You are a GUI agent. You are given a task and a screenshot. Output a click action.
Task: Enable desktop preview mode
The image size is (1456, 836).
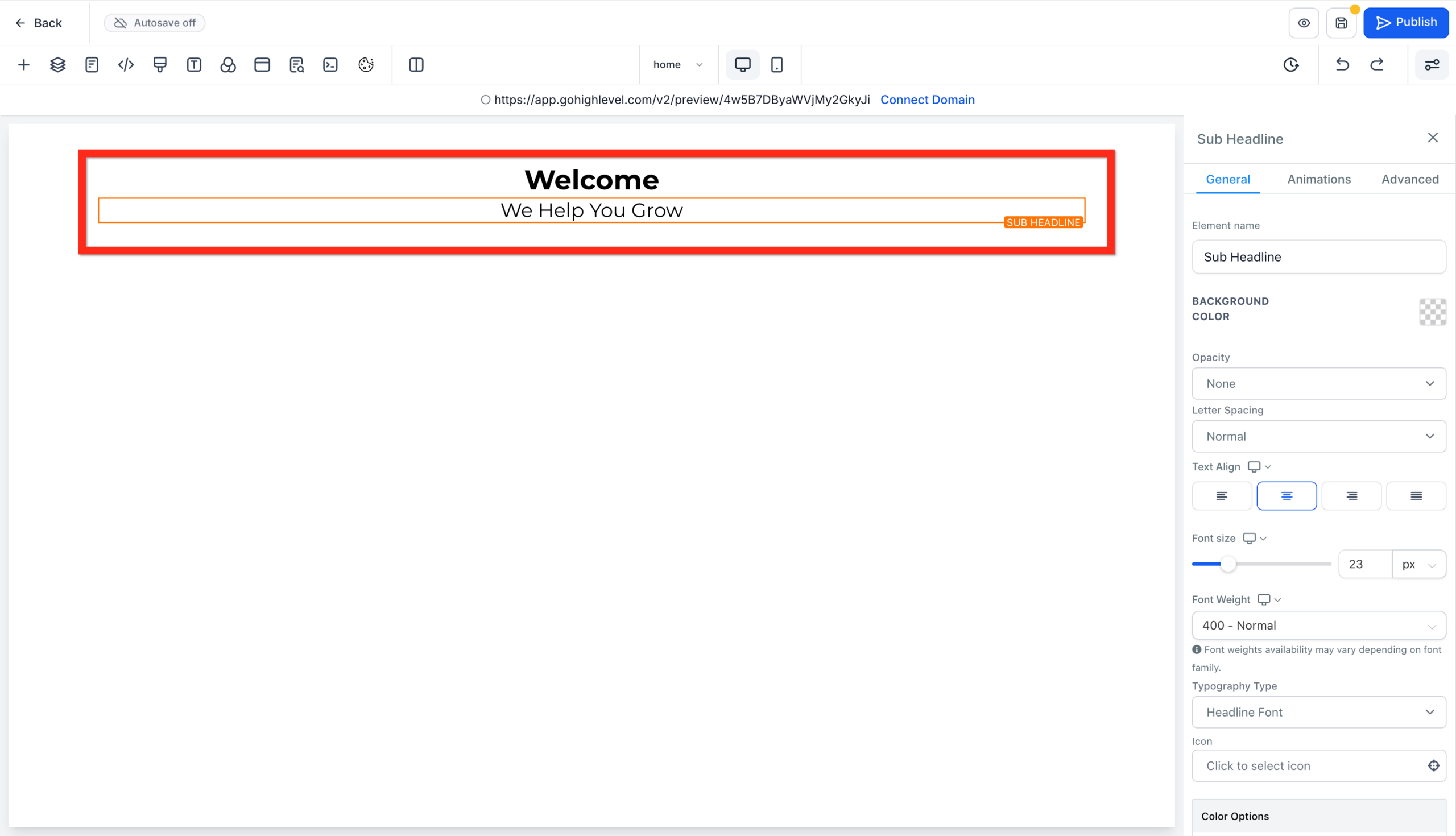742,64
